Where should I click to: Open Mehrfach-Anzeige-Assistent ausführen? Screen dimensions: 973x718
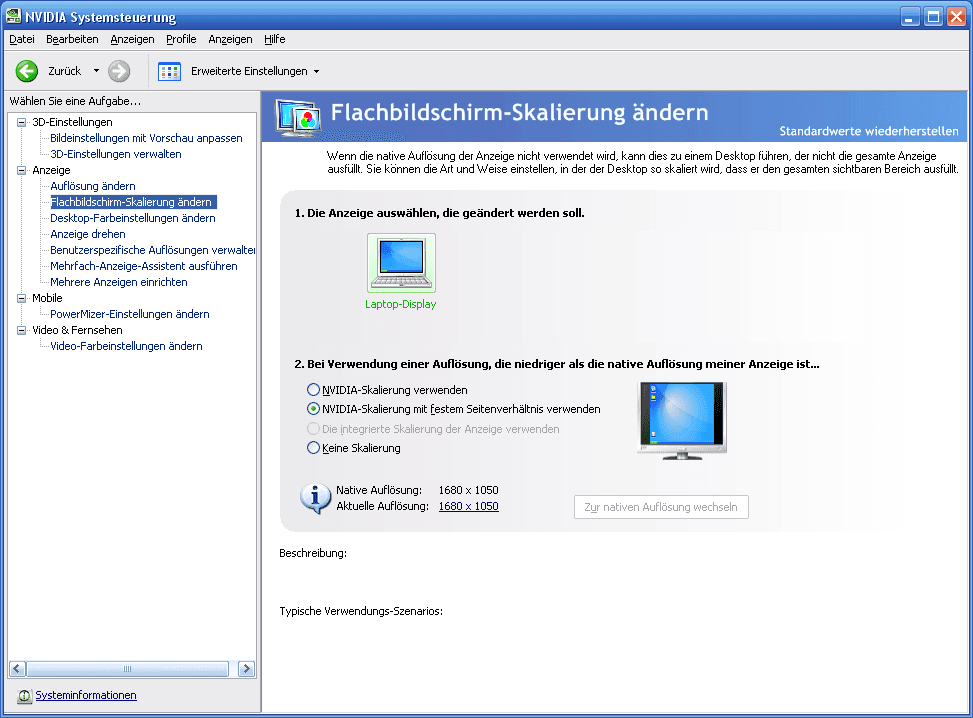click(x=144, y=266)
